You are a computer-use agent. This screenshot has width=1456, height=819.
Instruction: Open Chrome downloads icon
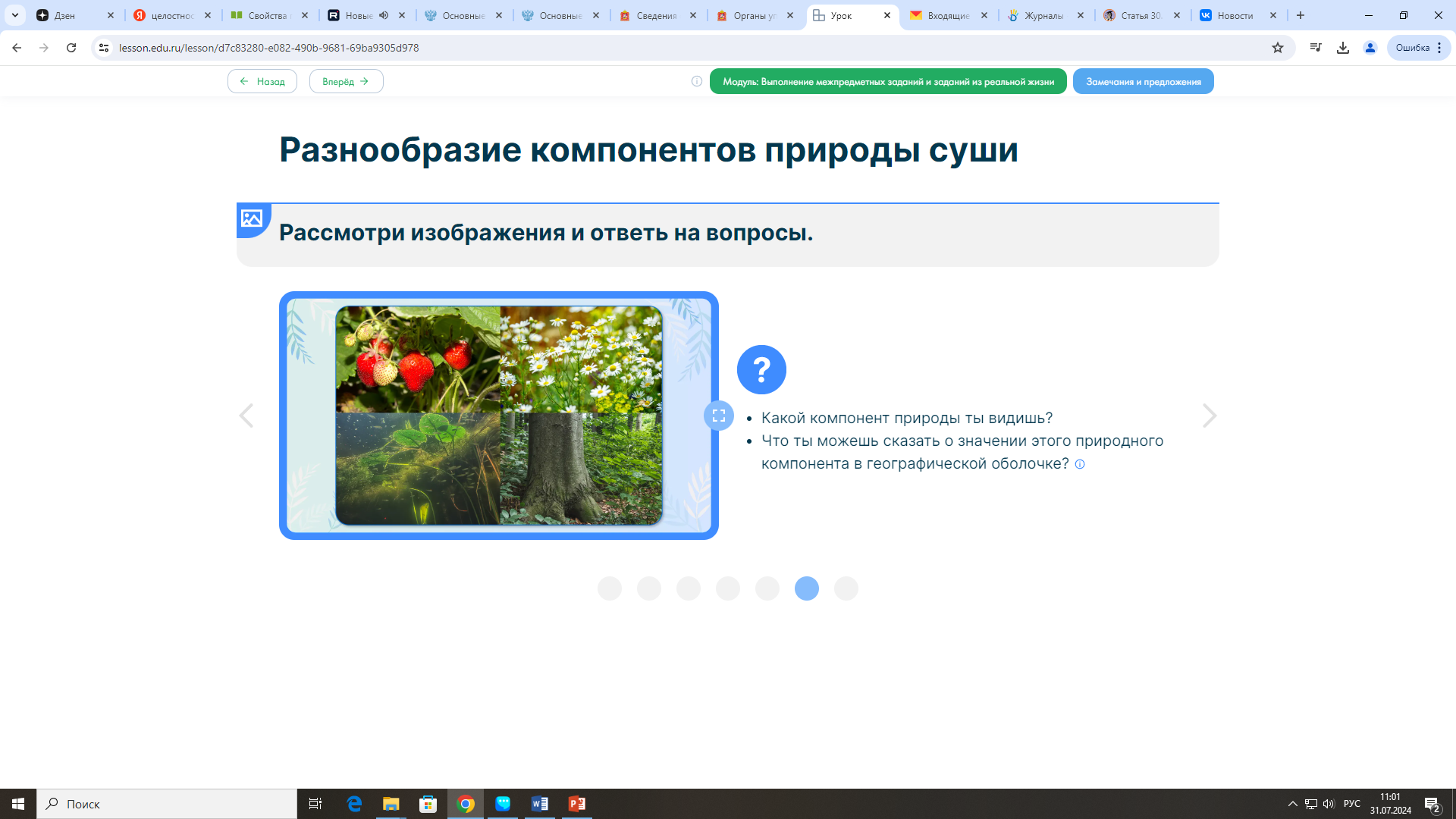[1343, 48]
